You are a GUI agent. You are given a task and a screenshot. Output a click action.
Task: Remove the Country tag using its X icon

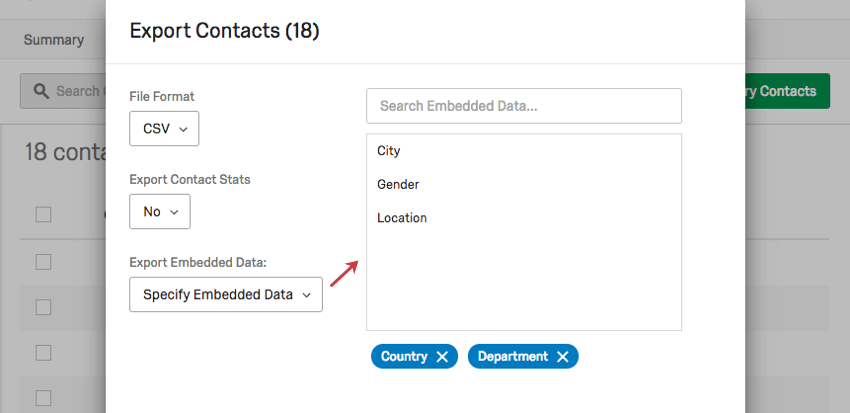pyautogui.click(x=442, y=357)
